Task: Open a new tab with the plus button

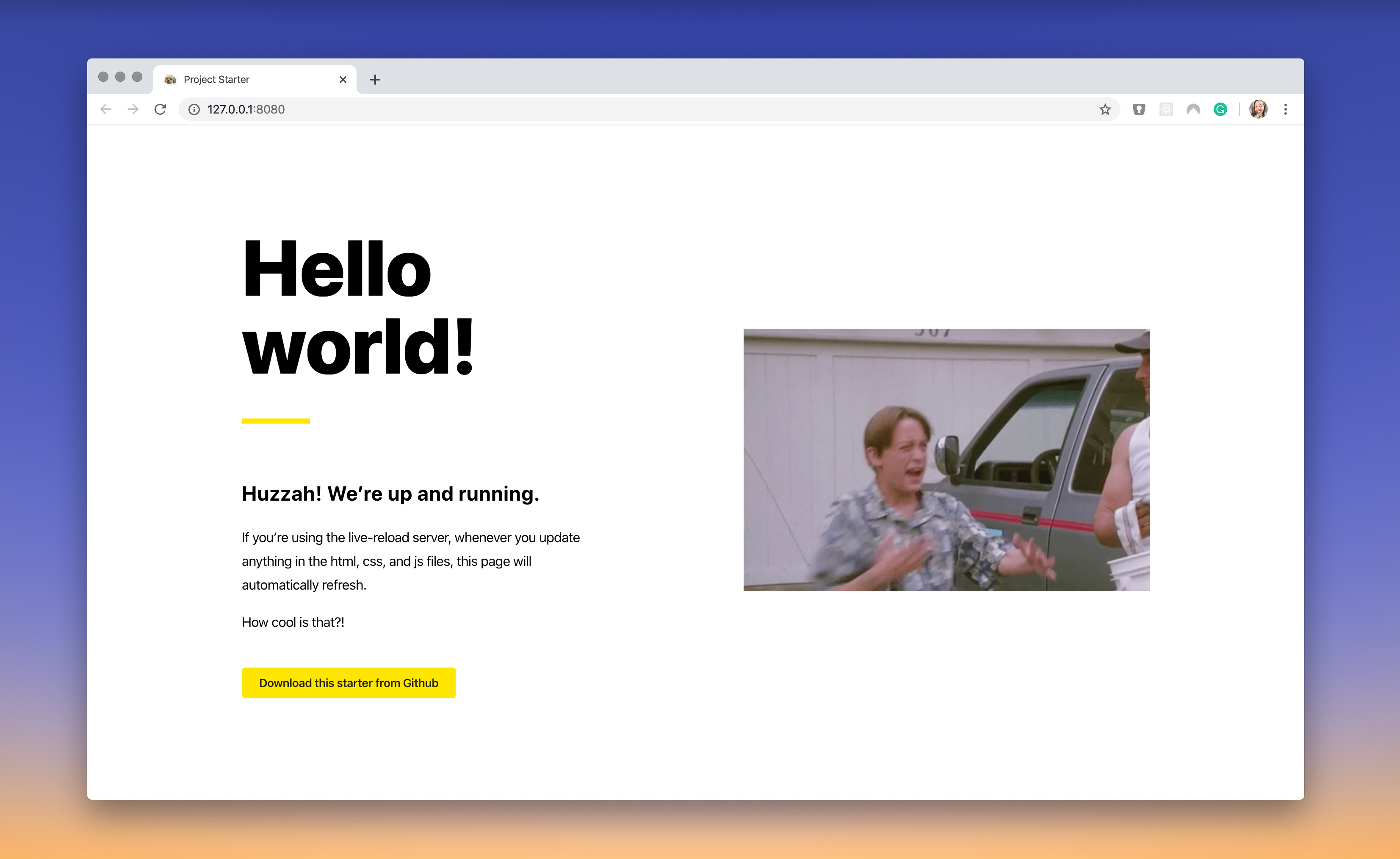Action: [x=375, y=79]
